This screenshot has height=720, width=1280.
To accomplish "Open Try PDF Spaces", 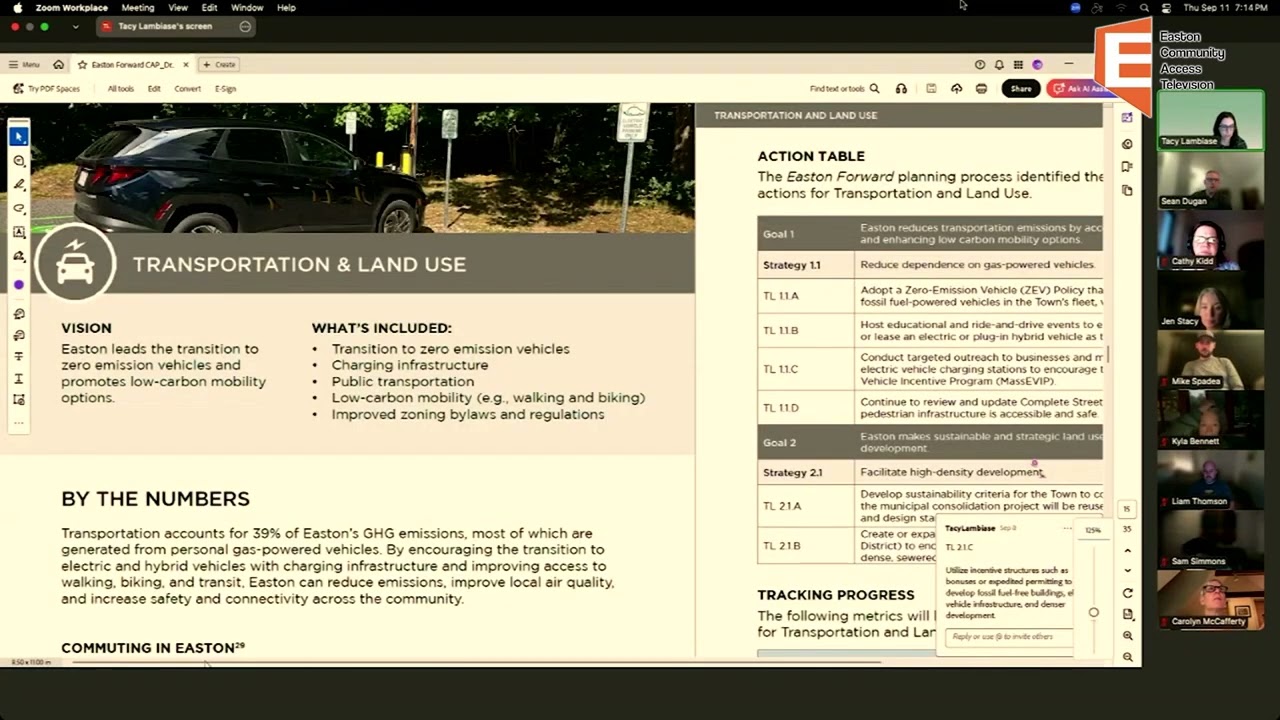I will coord(46,89).
